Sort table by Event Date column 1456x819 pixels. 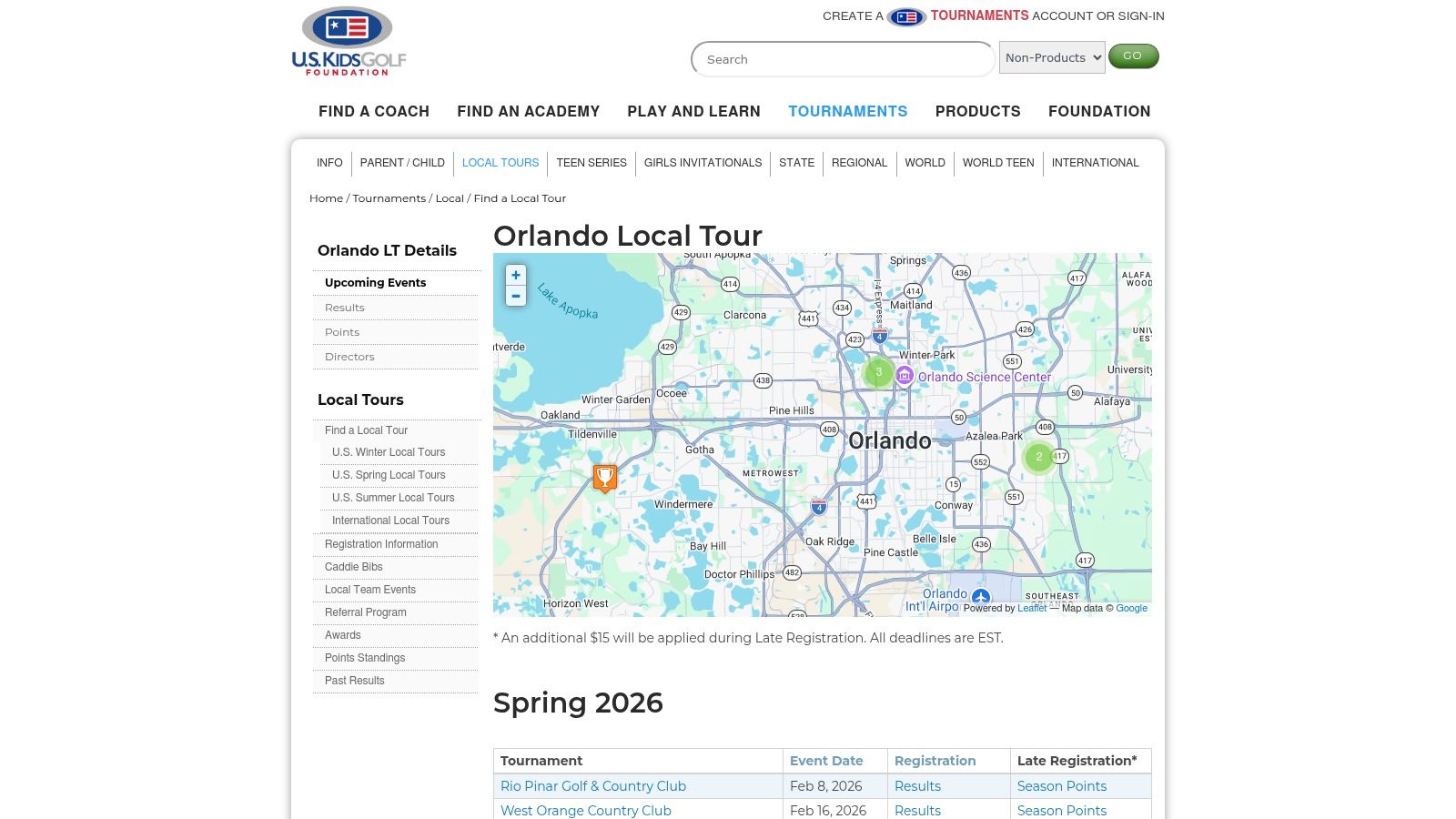point(826,761)
